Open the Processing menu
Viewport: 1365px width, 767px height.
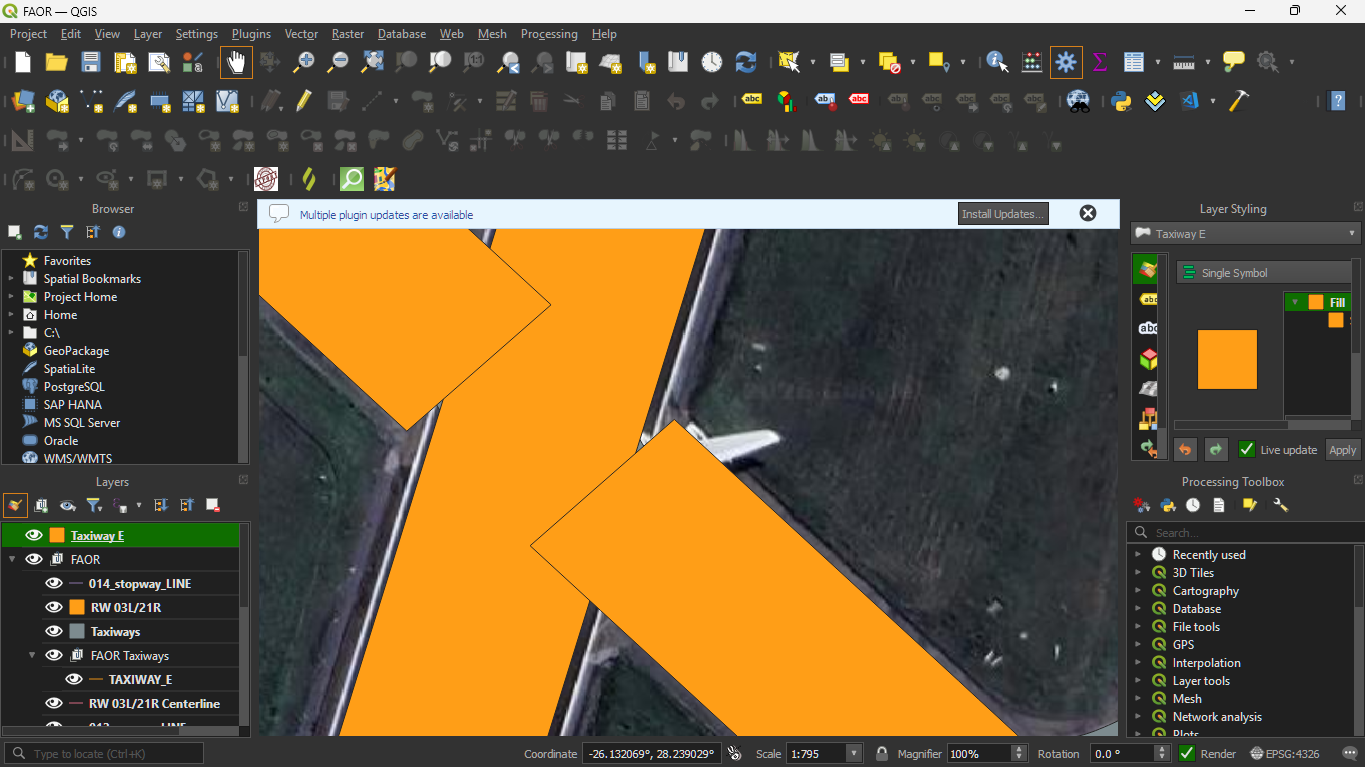coord(548,34)
